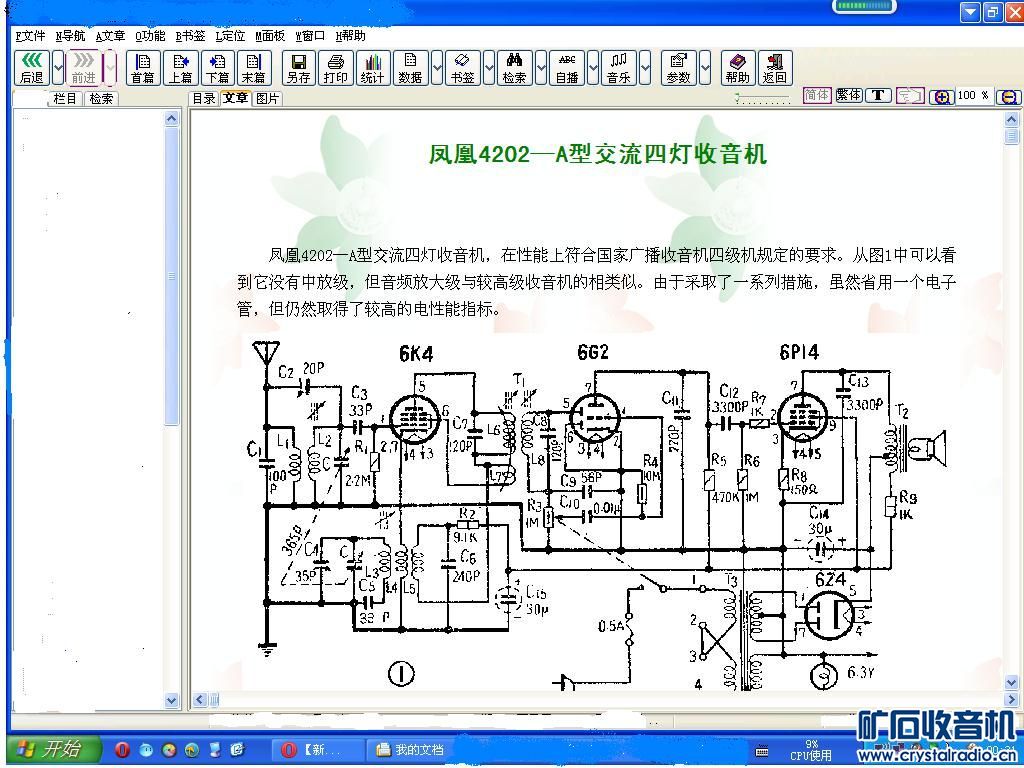Click the 返回 return door icon
This screenshot has height=768, width=1024.
[x=775, y=68]
